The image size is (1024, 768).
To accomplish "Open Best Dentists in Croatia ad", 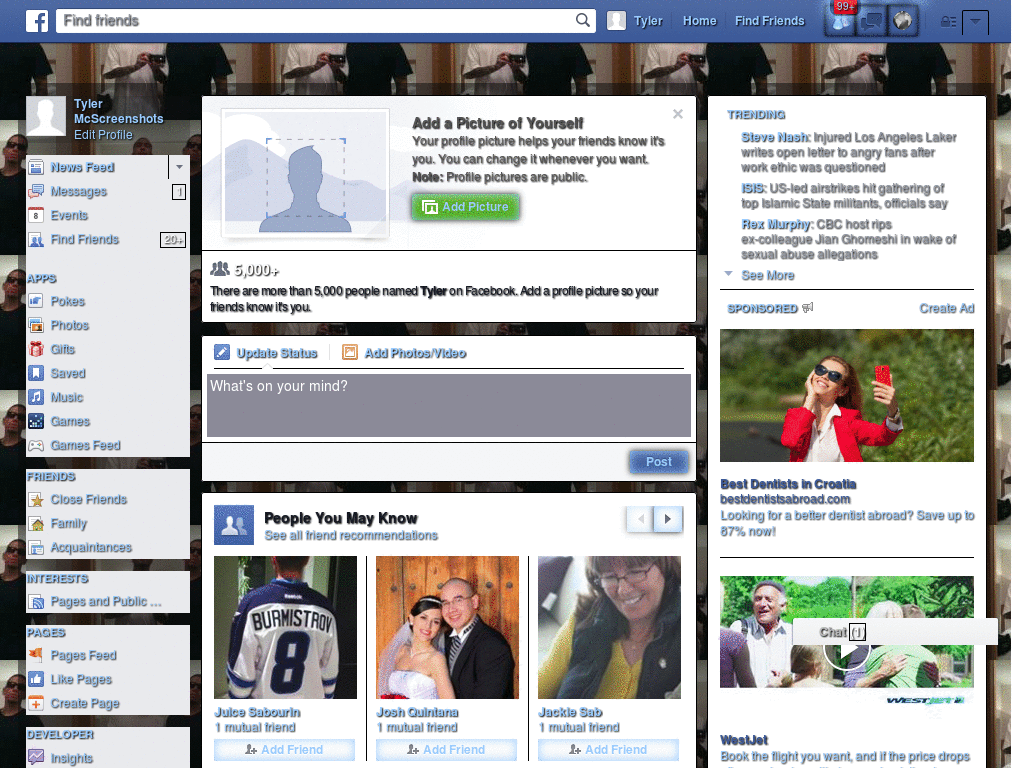I will (x=788, y=484).
